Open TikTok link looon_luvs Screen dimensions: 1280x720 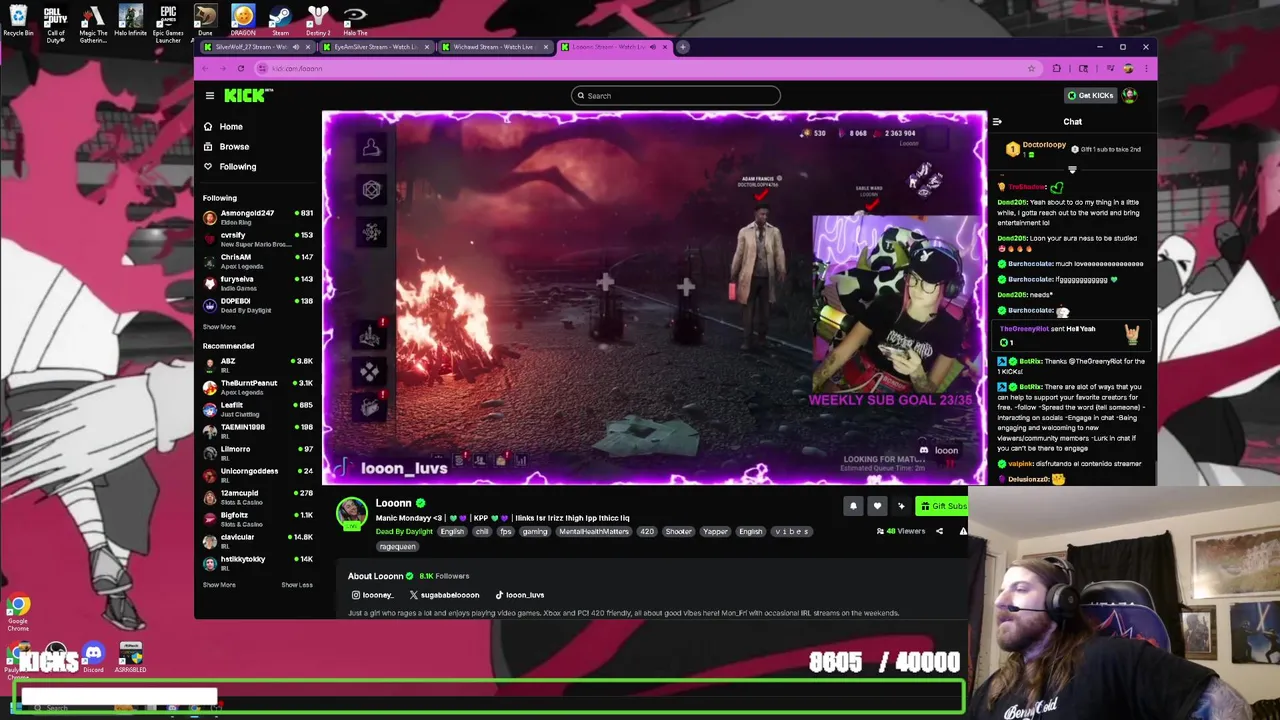point(520,595)
